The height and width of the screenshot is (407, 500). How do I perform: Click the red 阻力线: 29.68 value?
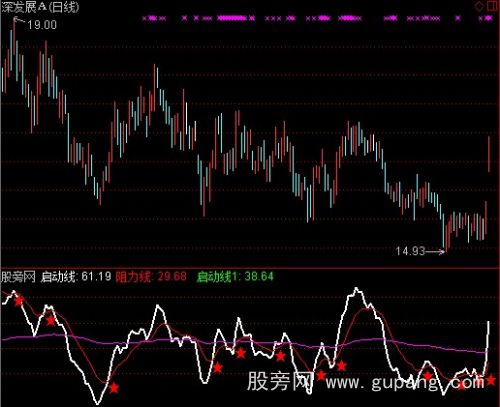[151, 277]
